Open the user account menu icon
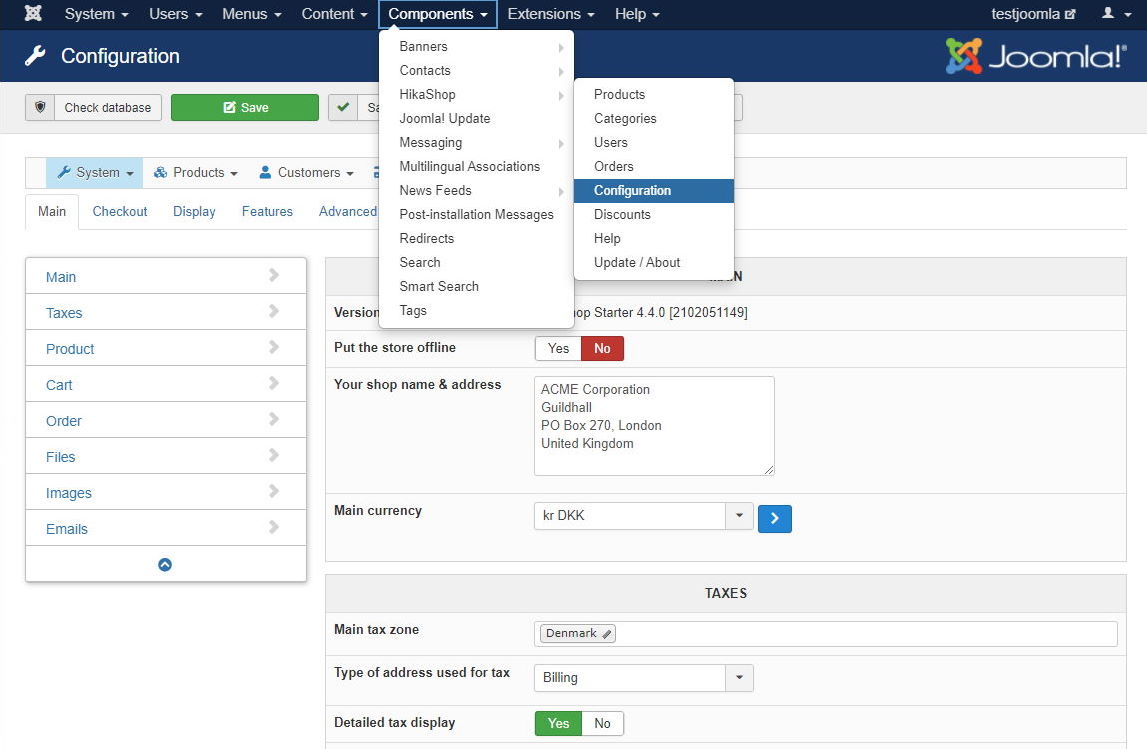Viewport: 1147px width, 749px height. (1116, 14)
